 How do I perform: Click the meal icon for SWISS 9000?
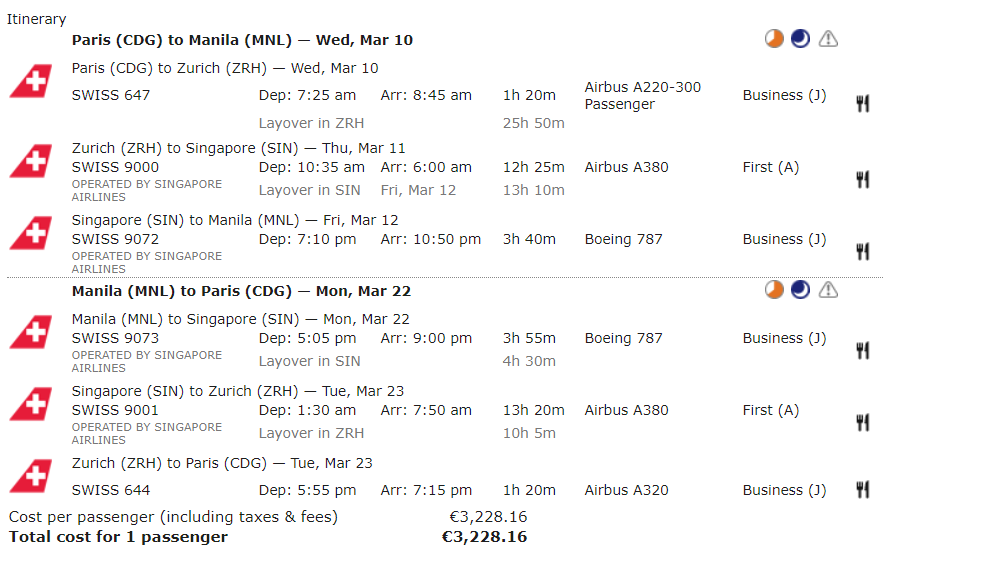[x=862, y=179]
